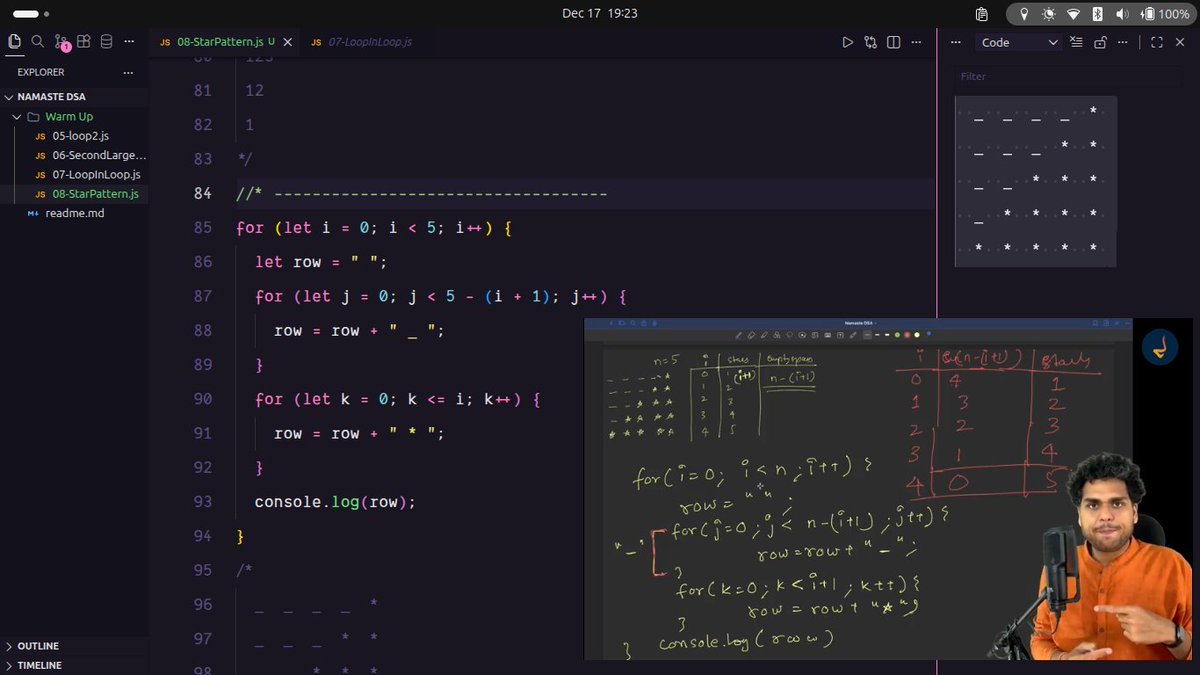1200x675 pixels.
Task: Close the 08-StarPattern.js tab
Action: (288, 42)
